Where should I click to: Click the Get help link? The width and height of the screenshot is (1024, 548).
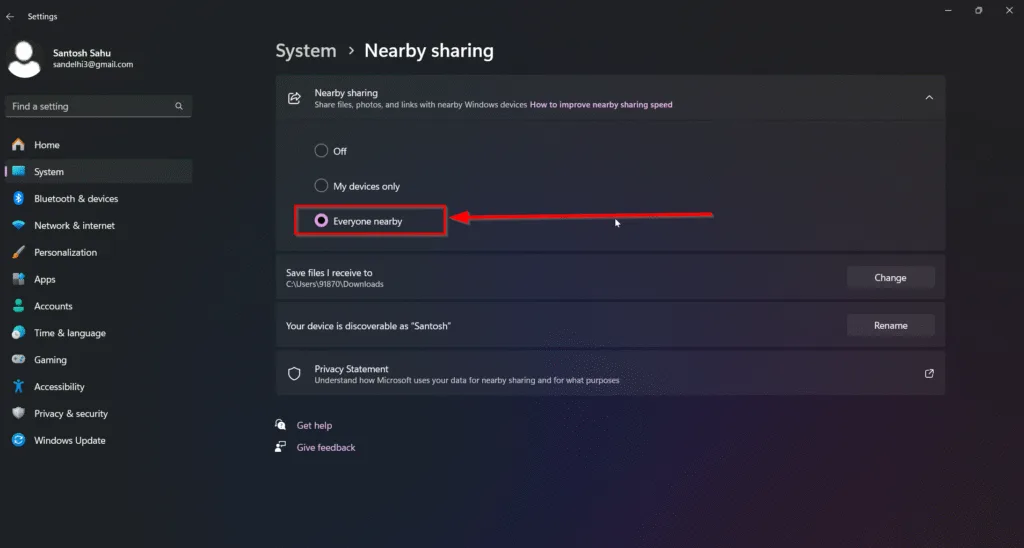(x=314, y=425)
